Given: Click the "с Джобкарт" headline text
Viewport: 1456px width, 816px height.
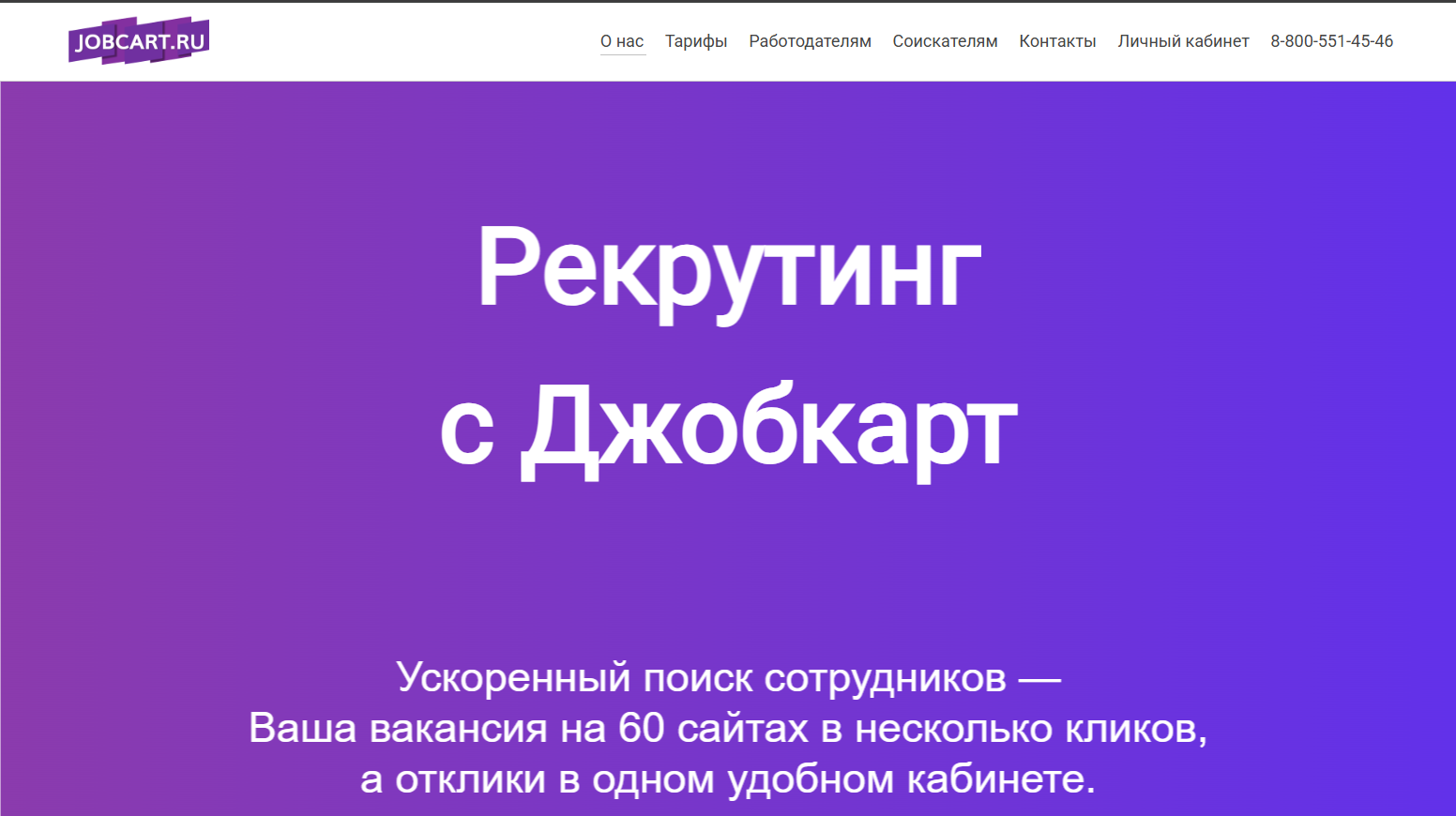Looking at the screenshot, I should (729, 427).
